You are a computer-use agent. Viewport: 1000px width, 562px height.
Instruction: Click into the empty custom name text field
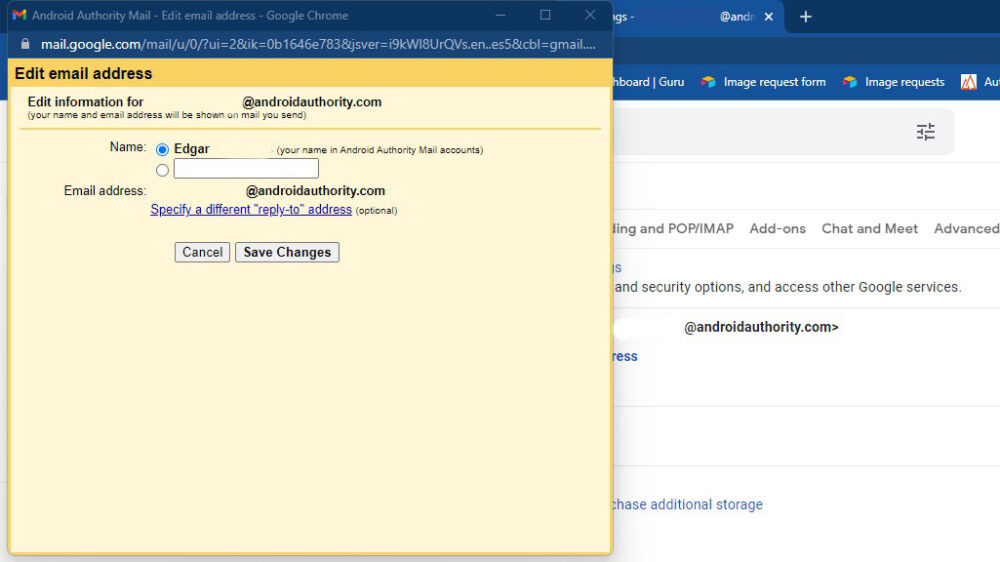click(x=246, y=169)
